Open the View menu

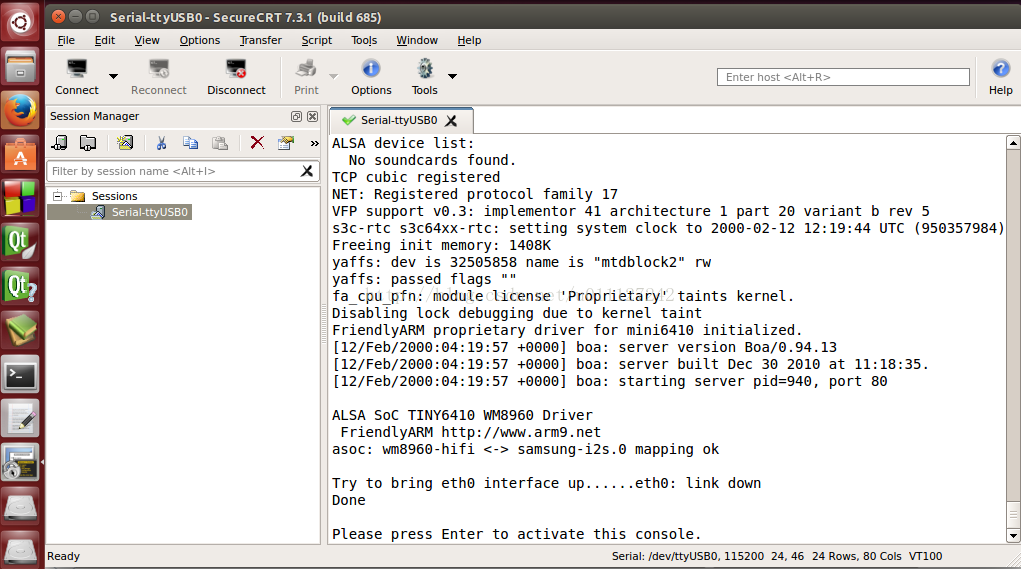point(147,40)
